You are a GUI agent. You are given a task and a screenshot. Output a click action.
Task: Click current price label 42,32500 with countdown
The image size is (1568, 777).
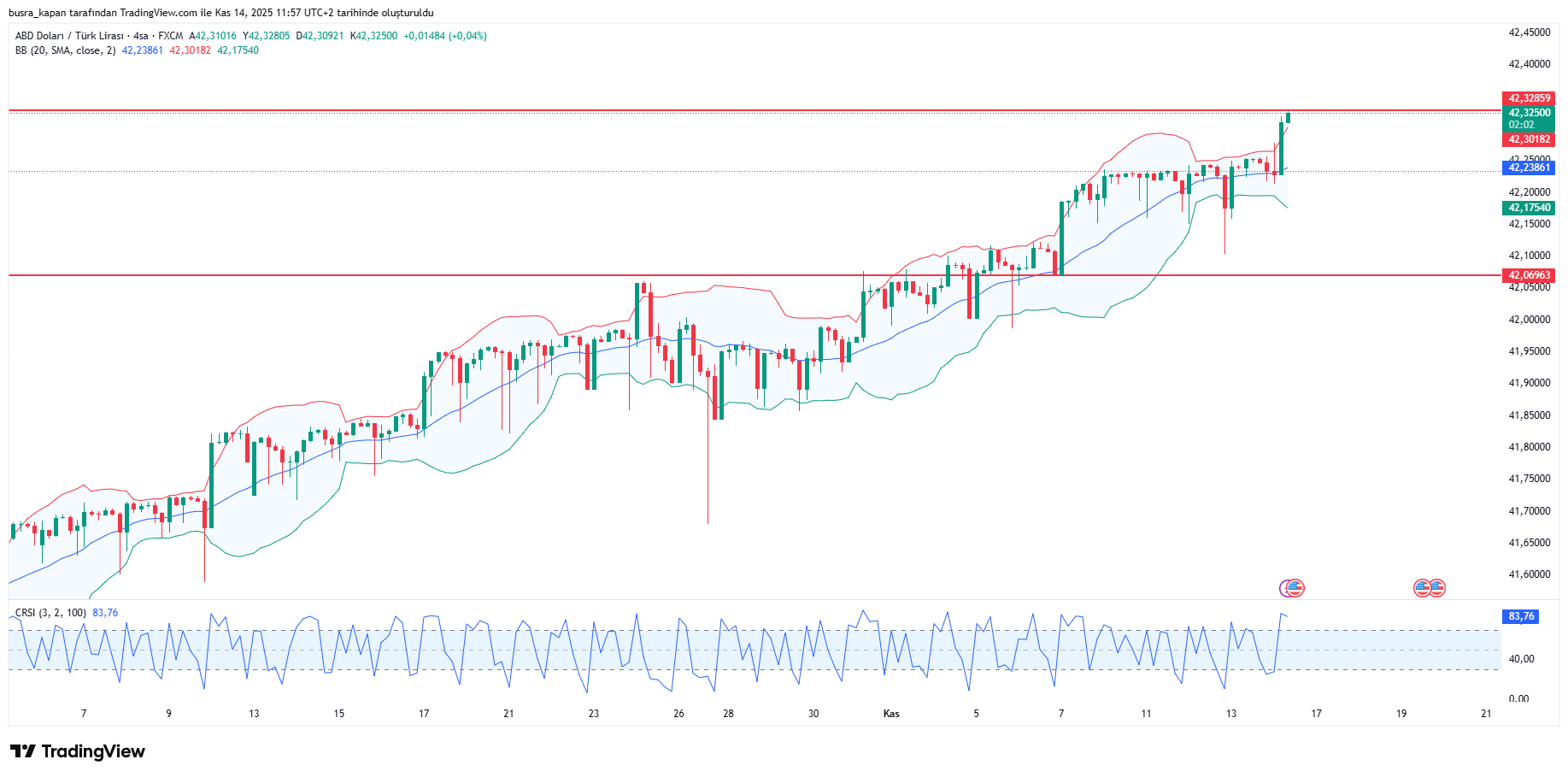click(1528, 118)
